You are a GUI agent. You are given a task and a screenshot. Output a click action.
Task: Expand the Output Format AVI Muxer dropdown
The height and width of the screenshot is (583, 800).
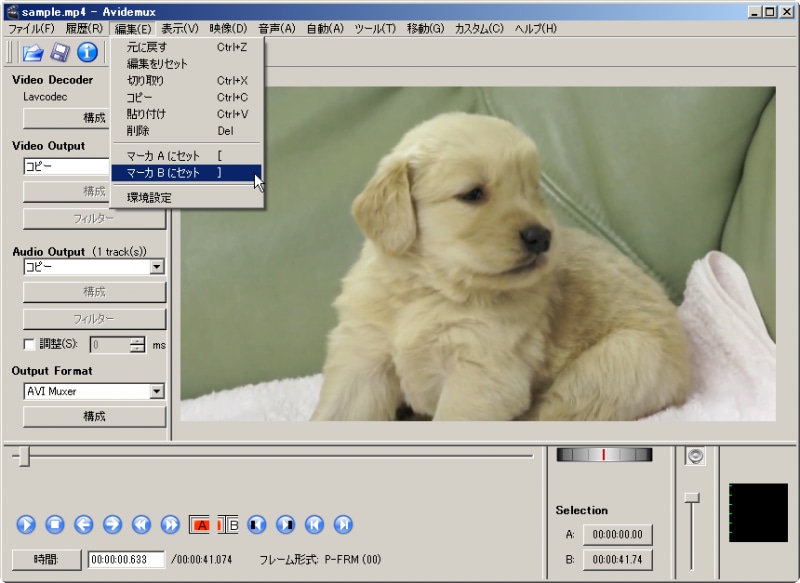pos(156,391)
